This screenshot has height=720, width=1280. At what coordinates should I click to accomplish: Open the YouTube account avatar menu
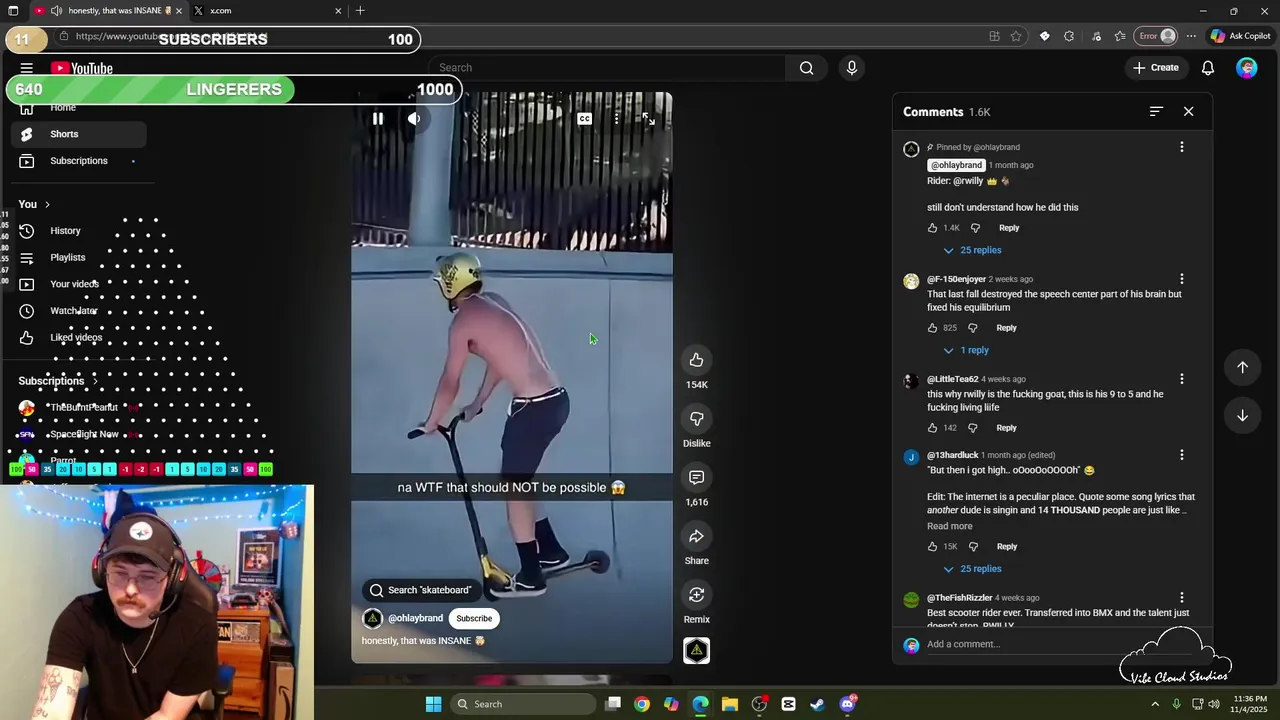point(1247,68)
